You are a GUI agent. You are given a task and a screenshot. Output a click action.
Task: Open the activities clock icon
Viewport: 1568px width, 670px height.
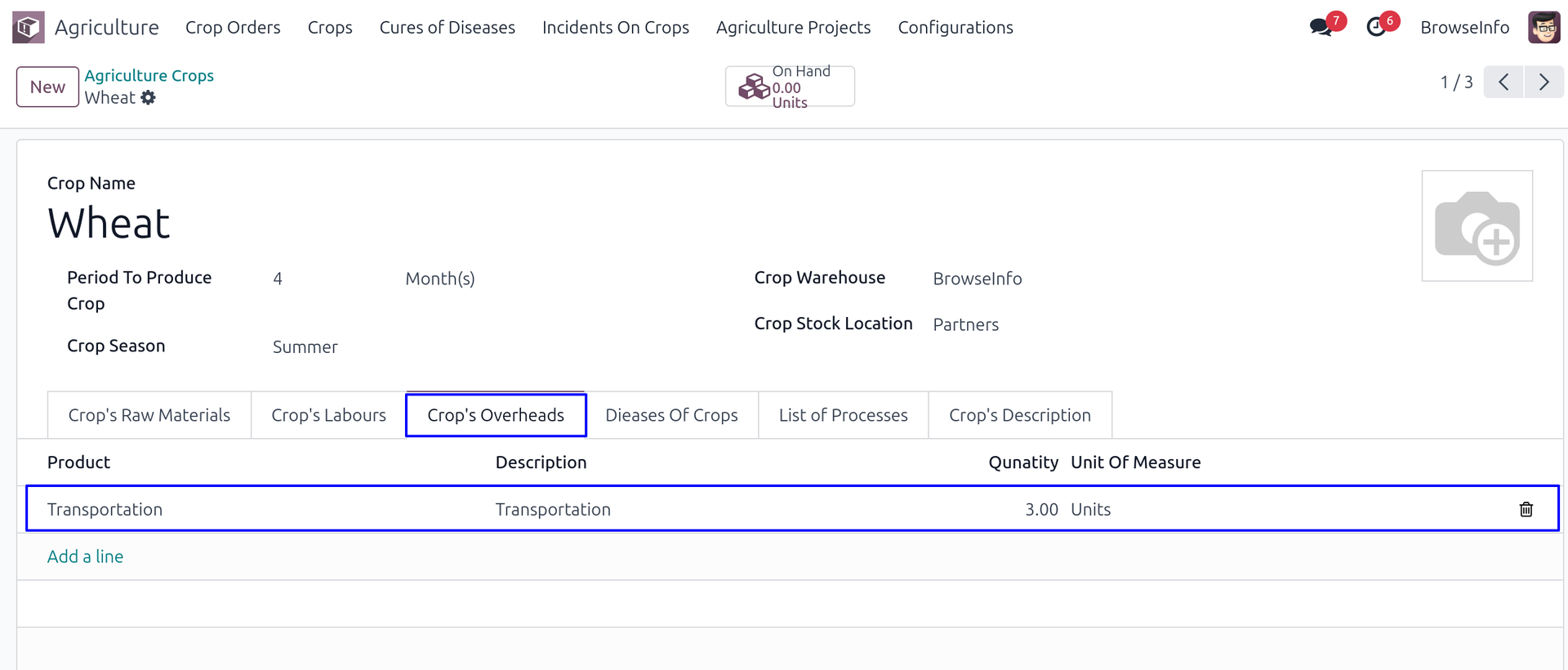pos(1376,27)
